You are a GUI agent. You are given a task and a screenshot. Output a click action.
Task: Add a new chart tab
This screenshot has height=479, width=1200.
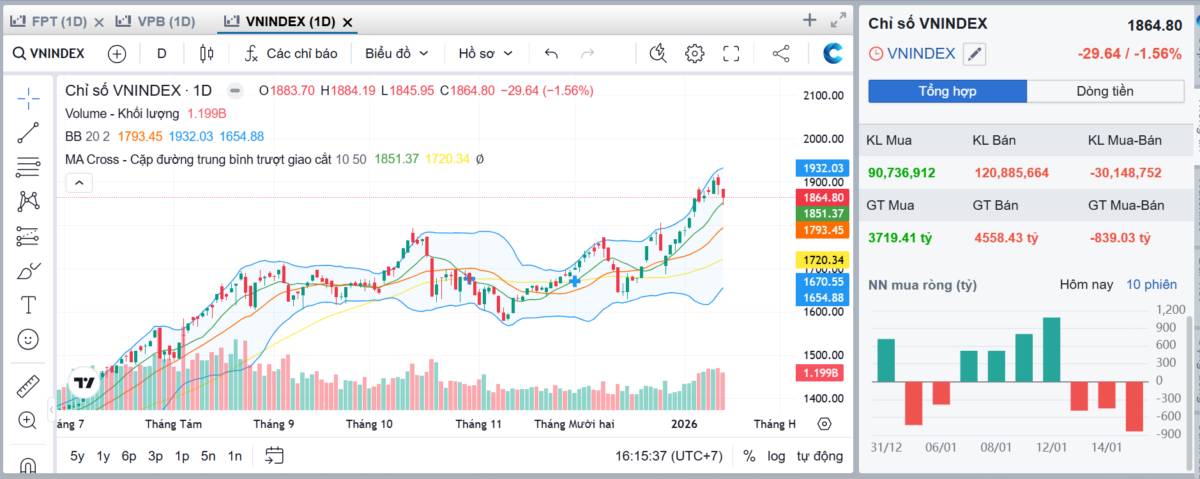click(x=810, y=20)
